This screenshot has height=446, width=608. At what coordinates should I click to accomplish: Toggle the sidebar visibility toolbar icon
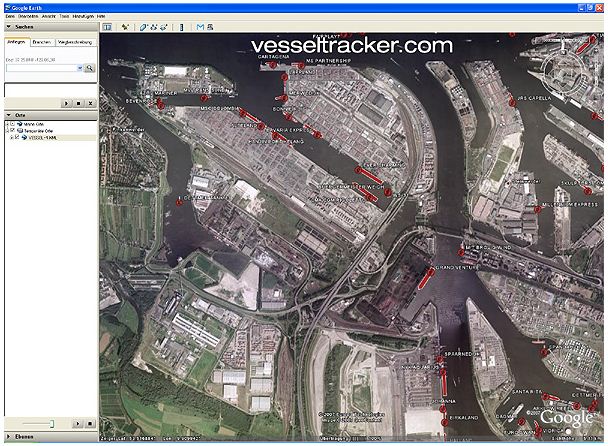pyautogui.click(x=107, y=27)
